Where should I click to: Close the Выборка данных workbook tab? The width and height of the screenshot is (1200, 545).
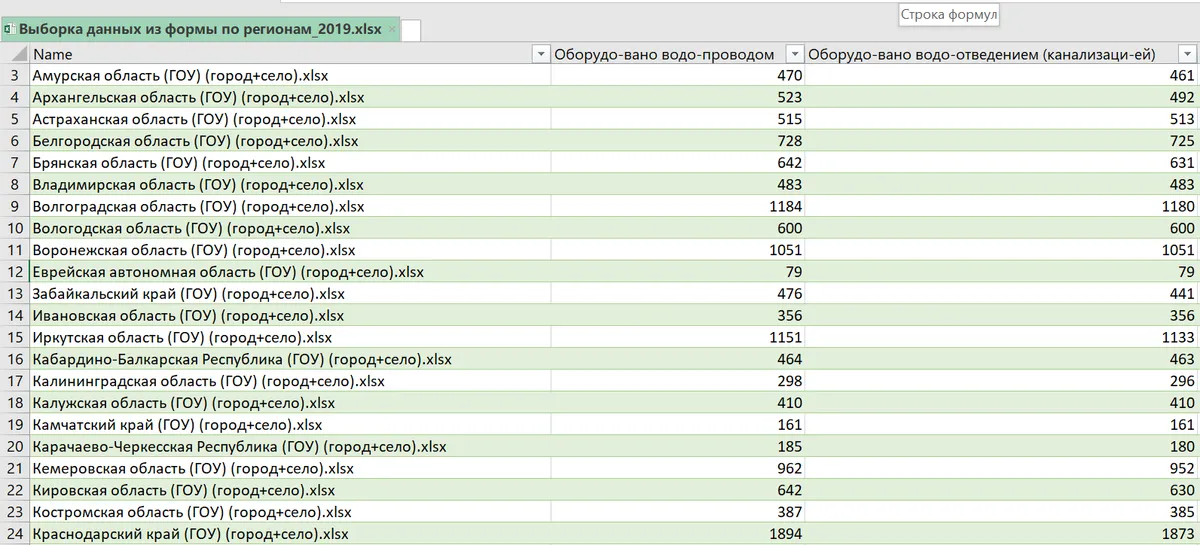(x=393, y=30)
